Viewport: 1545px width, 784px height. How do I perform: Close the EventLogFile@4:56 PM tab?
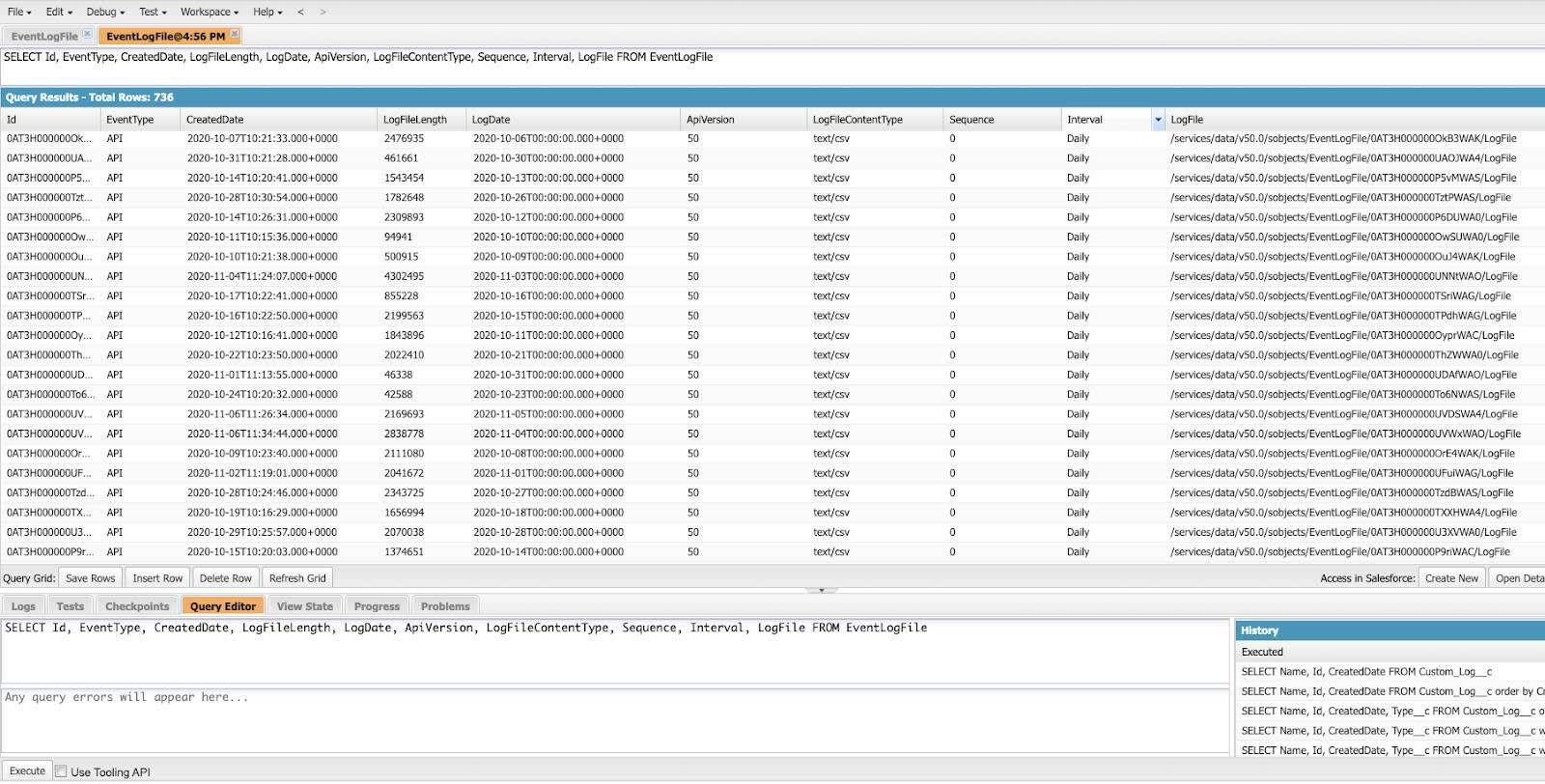[x=235, y=34]
